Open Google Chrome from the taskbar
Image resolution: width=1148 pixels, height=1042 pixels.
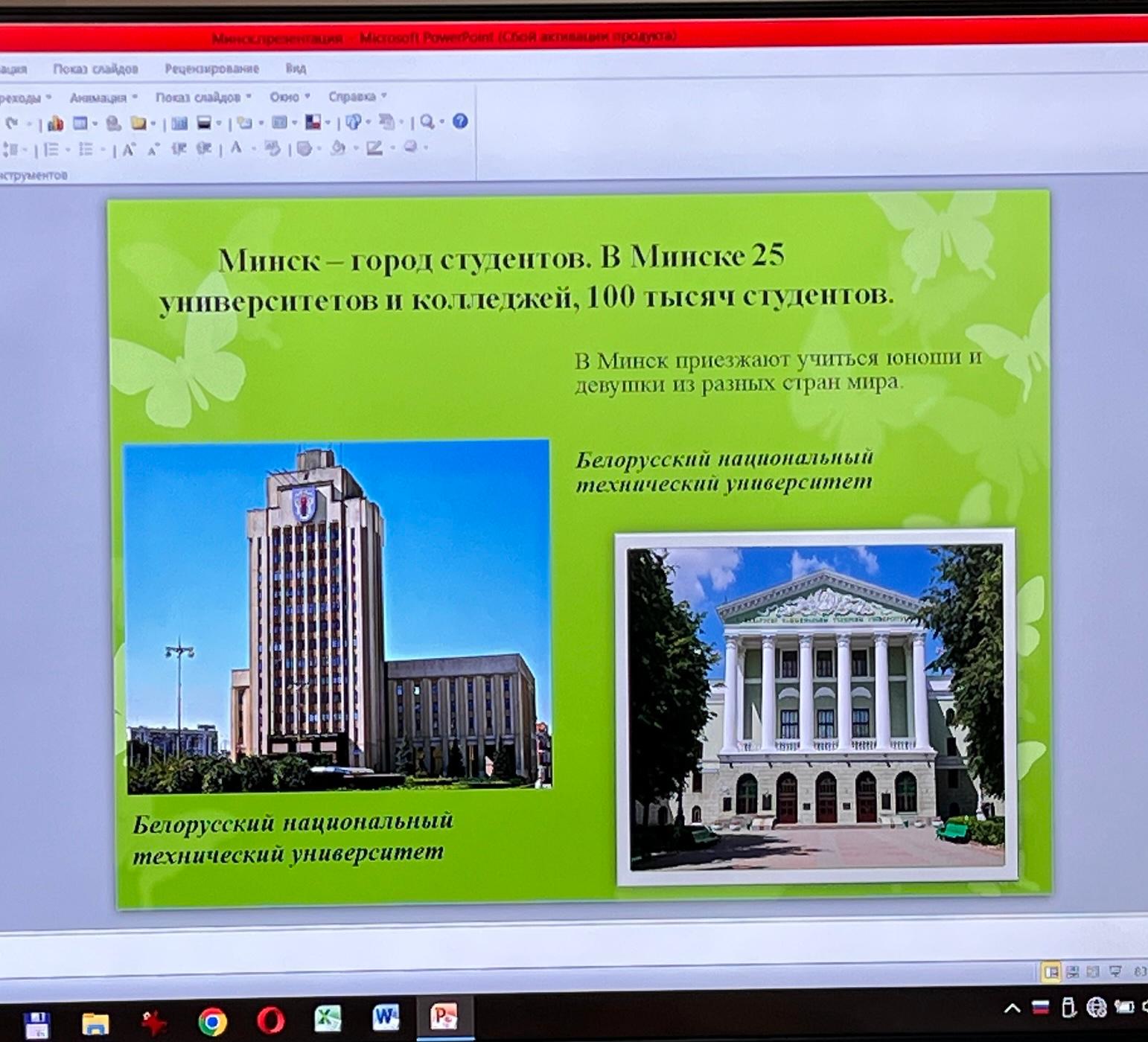coord(212,1021)
